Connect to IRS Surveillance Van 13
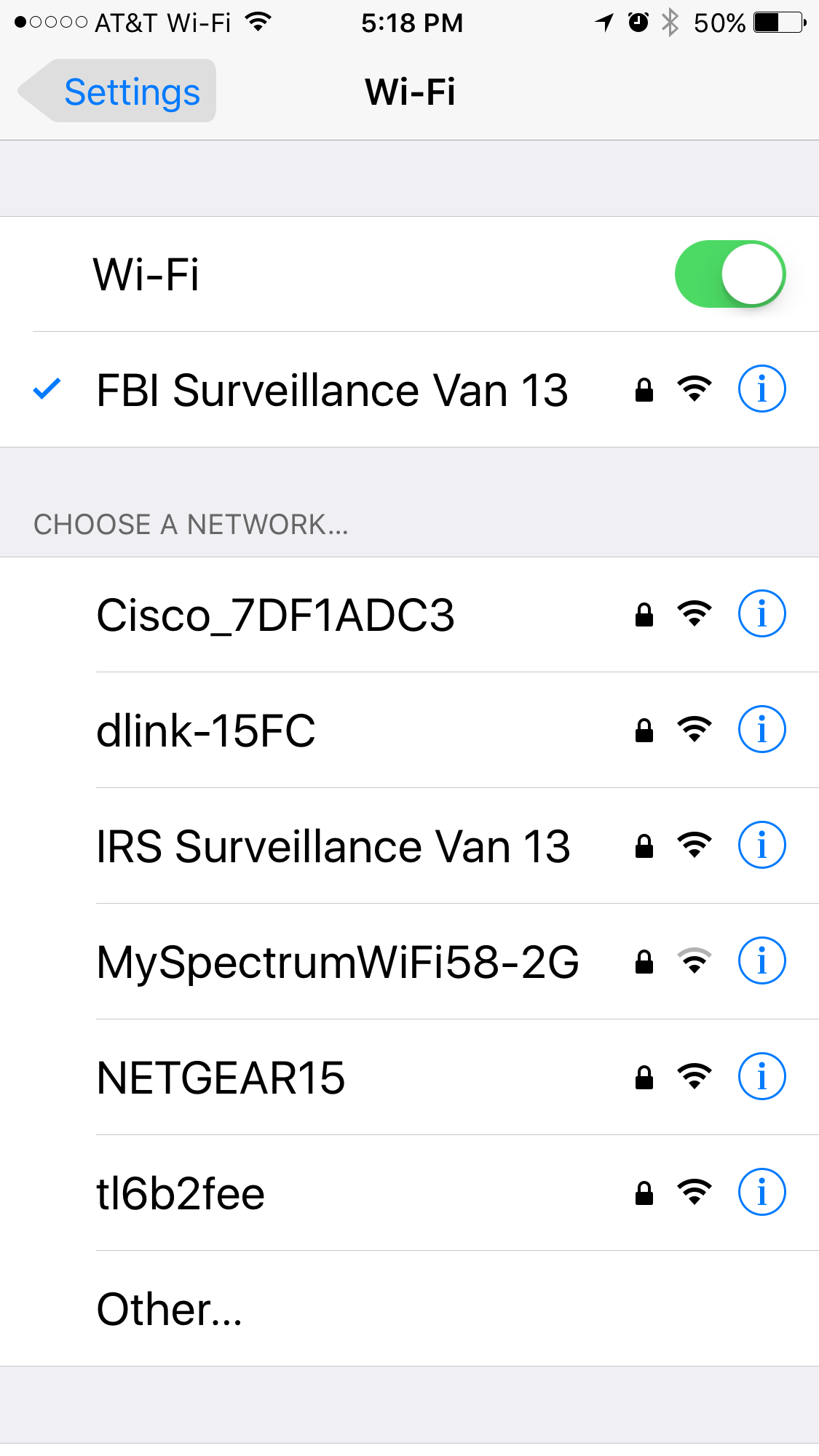Viewport: 819px width, 1456px height. [x=409, y=846]
